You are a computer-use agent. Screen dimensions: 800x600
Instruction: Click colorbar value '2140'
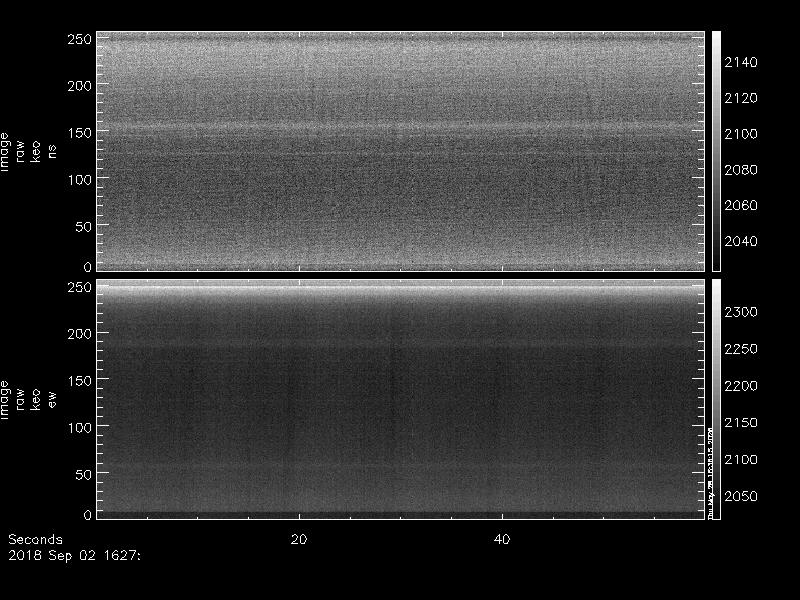tap(741, 62)
